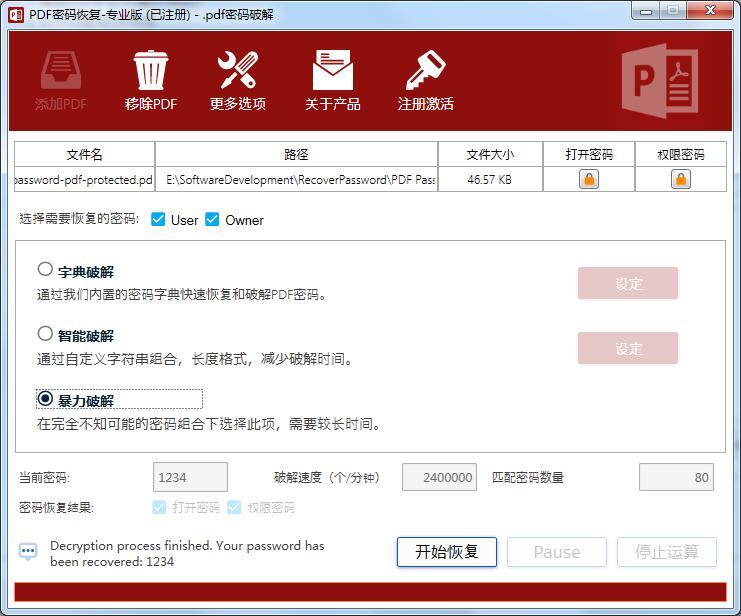Select the 智能破解 radio option
The width and height of the screenshot is (741, 616).
(45, 334)
